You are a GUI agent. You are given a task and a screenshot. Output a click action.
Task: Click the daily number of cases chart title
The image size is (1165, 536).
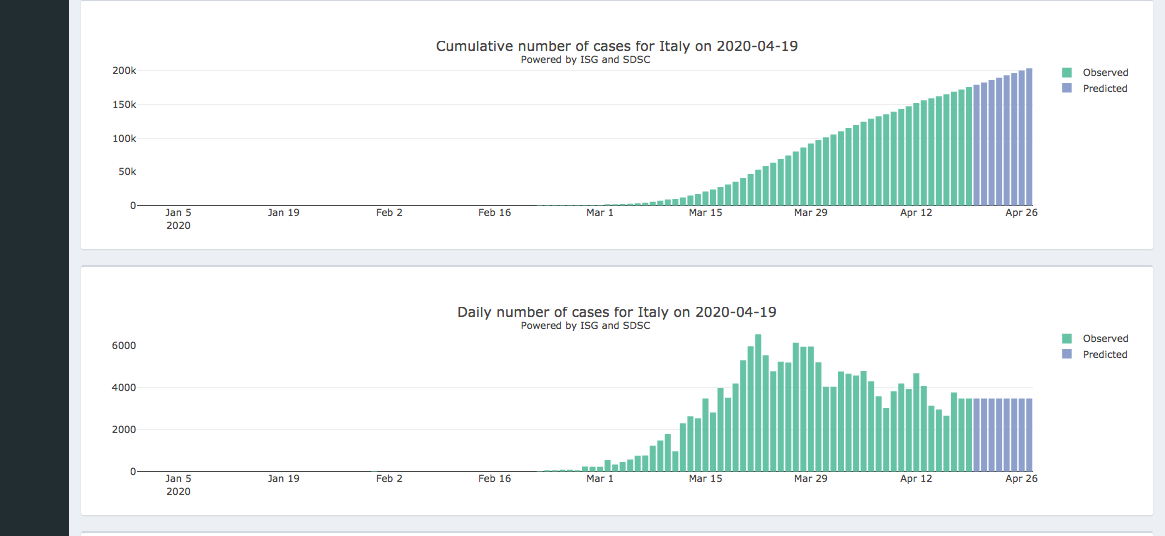coord(616,312)
